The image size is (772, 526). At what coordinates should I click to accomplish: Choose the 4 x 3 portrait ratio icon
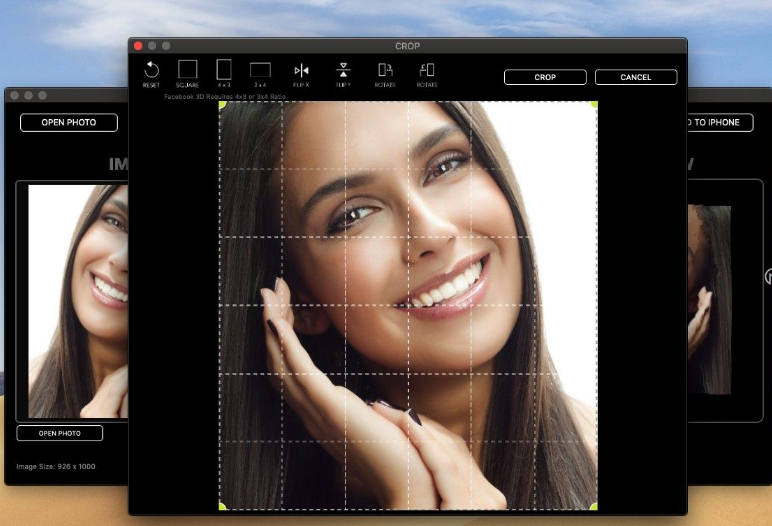click(224, 70)
